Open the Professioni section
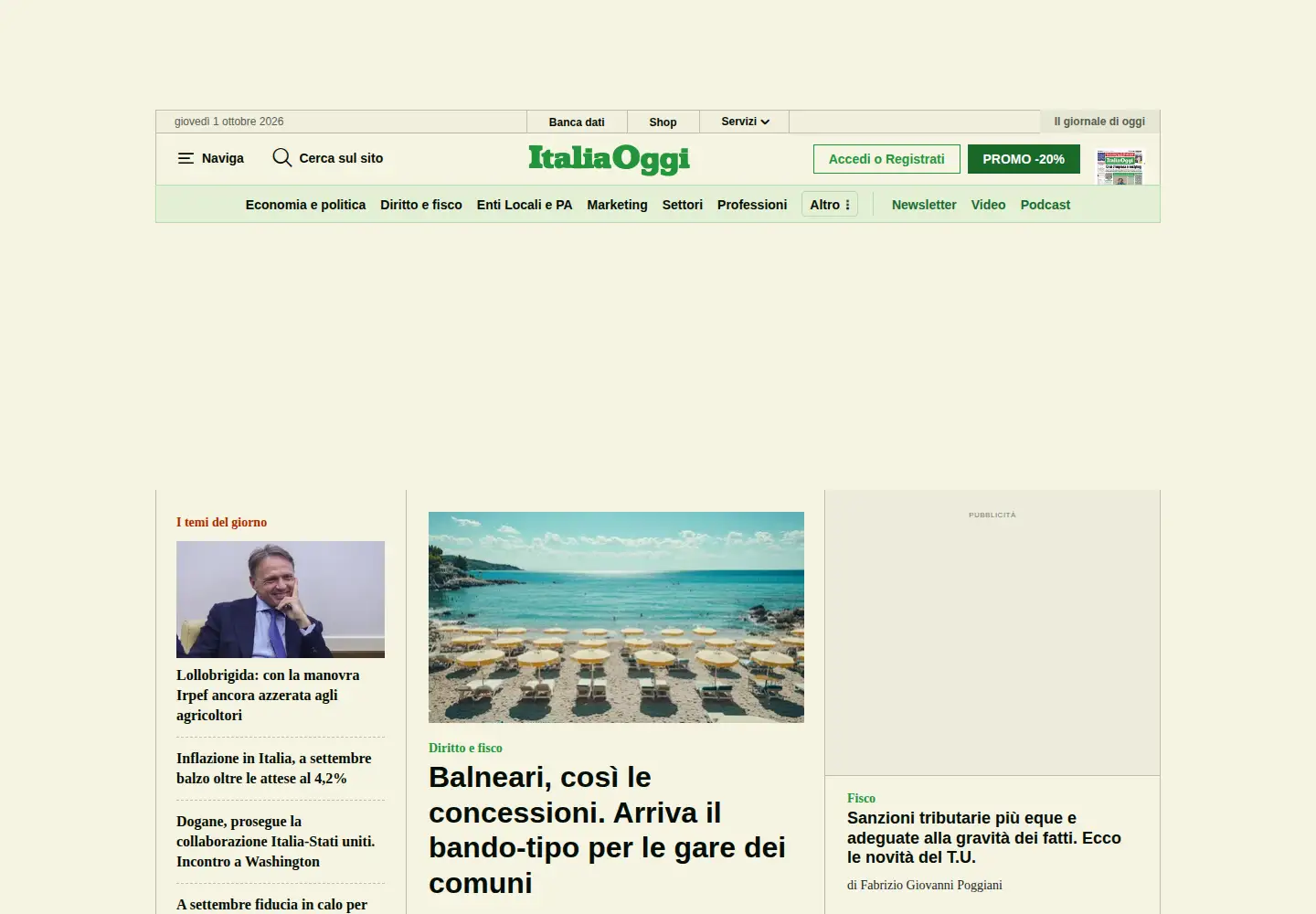The image size is (1316, 914). point(752,205)
